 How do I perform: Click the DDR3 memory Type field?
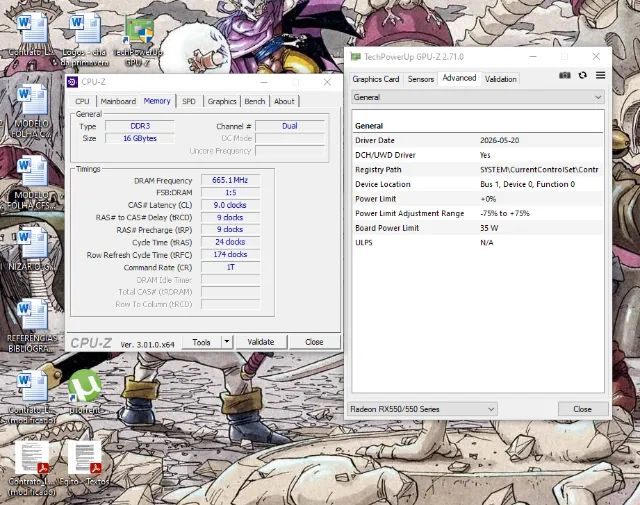[140, 126]
